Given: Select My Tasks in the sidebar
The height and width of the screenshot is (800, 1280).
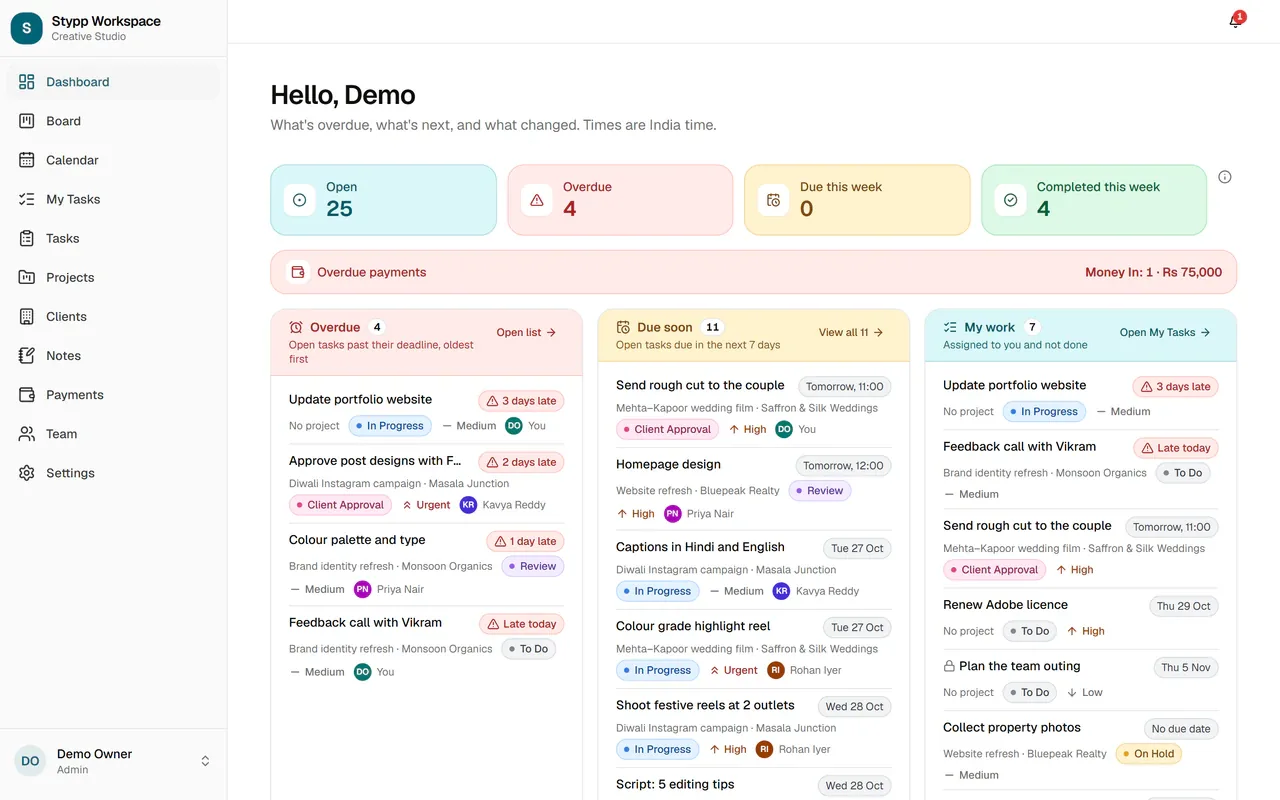Looking at the screenshot, I should point(113,199).
